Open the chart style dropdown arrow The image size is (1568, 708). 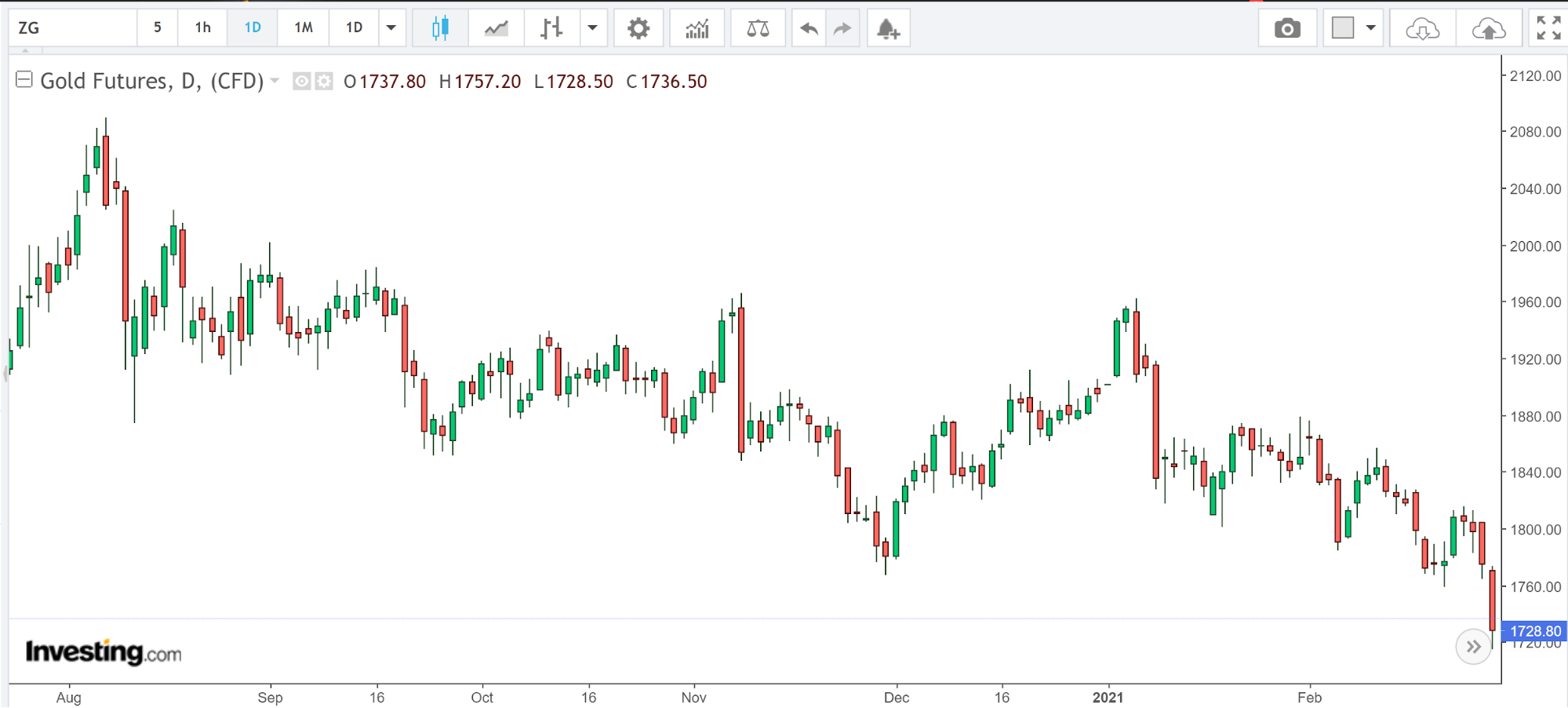point(593,28)
